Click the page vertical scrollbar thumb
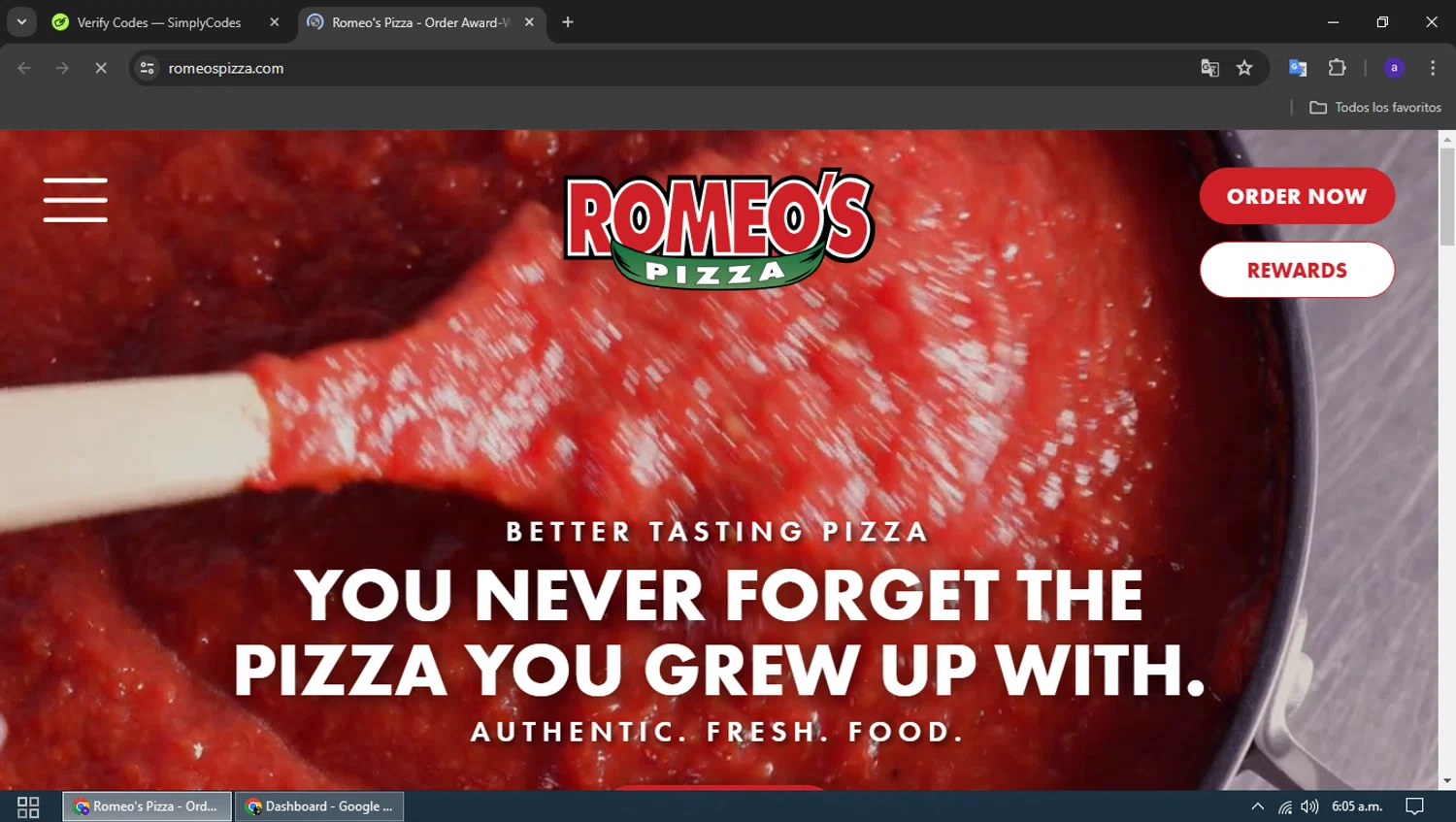This screenshot has width=1456, height=822. click(x=1447, y=197)
